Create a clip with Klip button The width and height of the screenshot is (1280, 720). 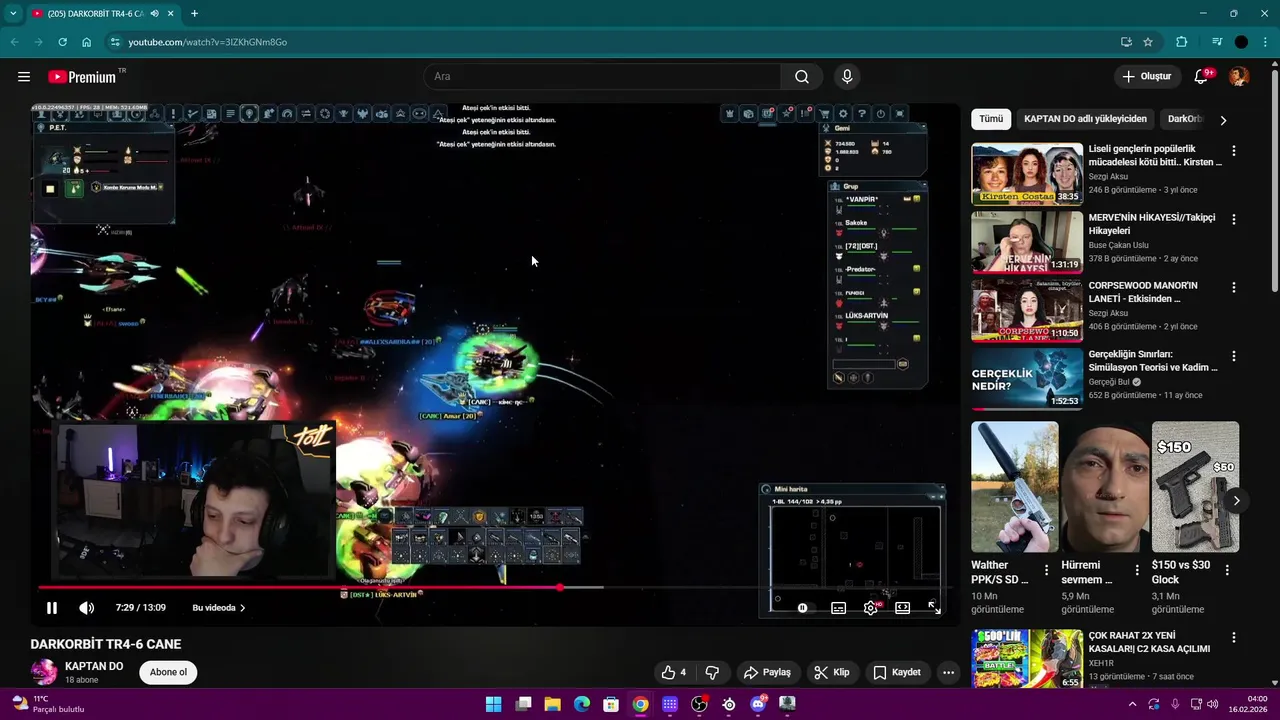[x=832, y=672]
